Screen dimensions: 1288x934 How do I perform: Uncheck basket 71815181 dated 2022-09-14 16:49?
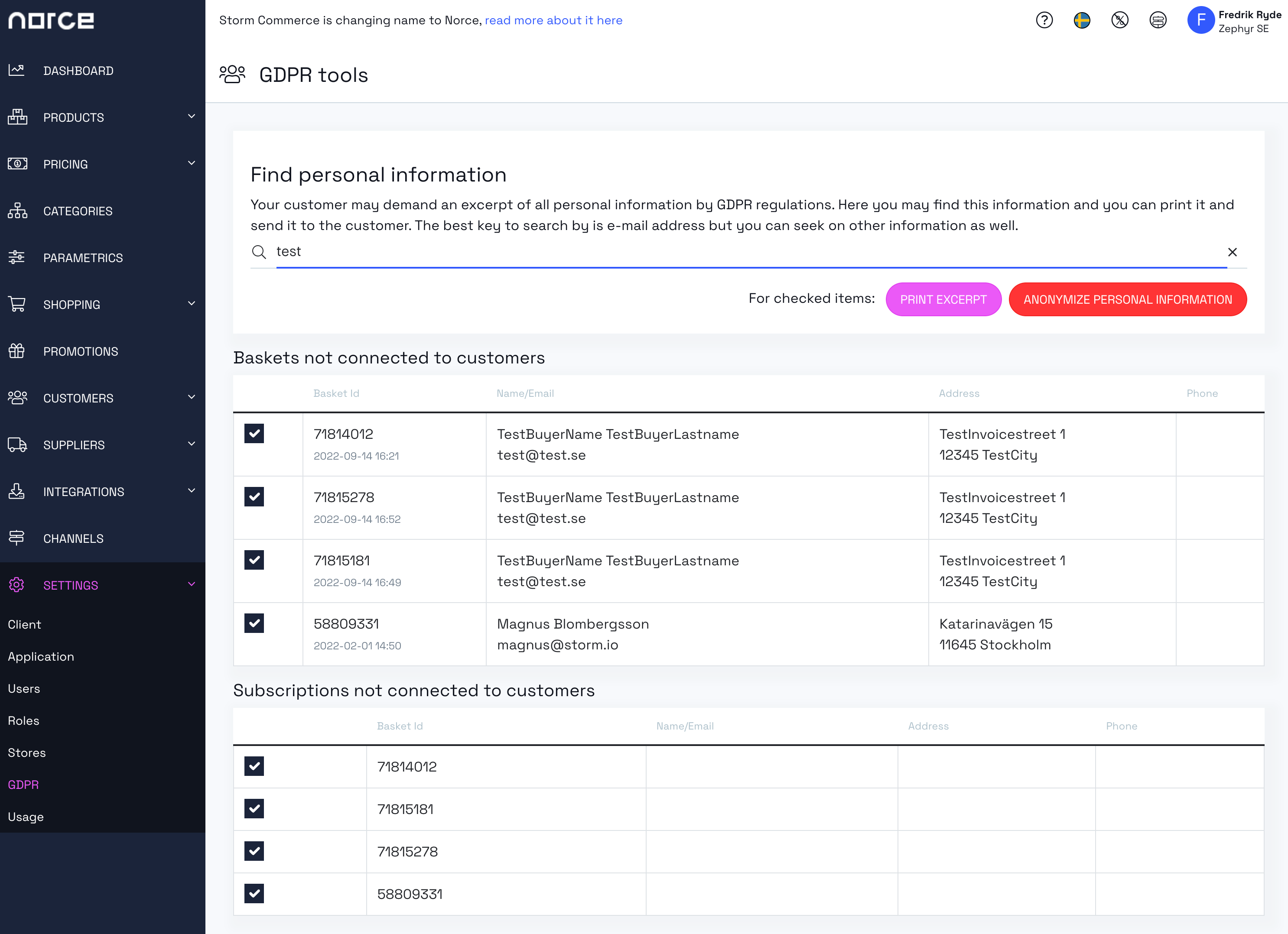coord(254,560)
